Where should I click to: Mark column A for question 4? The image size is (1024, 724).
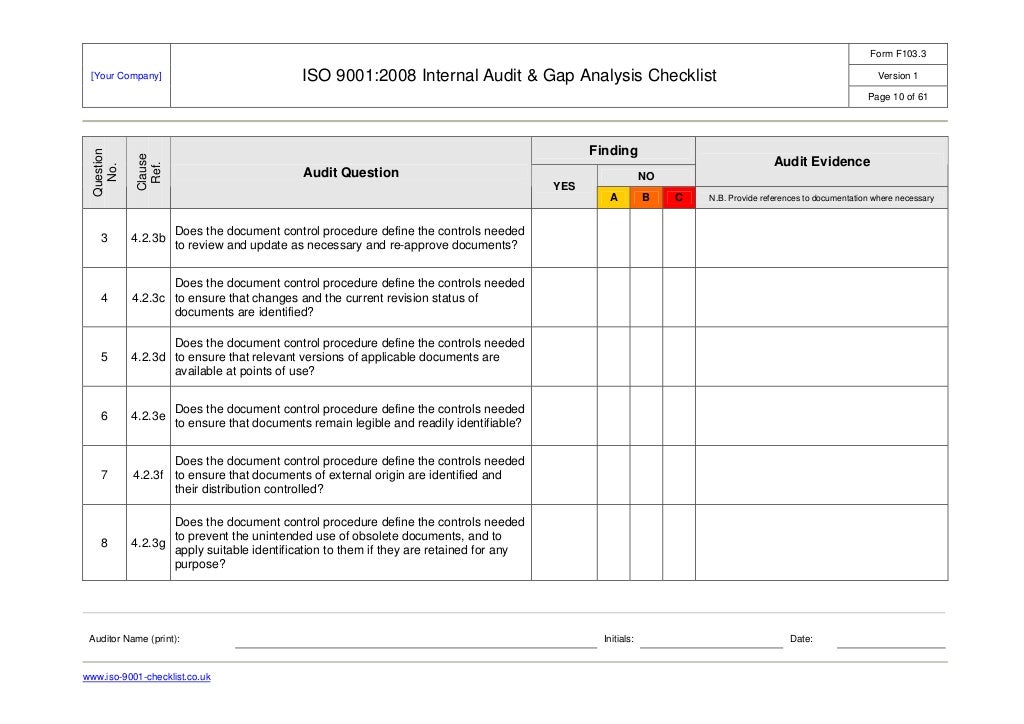pyautogui.click(x=613, y=298)
